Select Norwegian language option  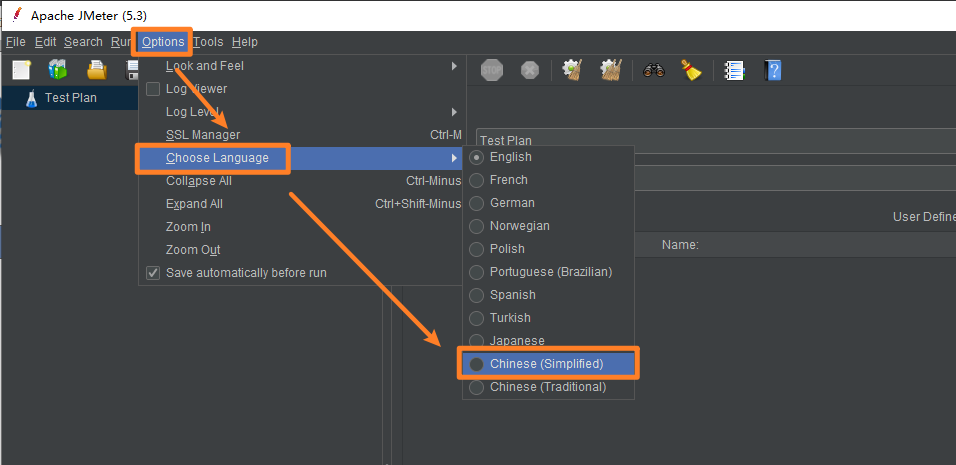549,226
